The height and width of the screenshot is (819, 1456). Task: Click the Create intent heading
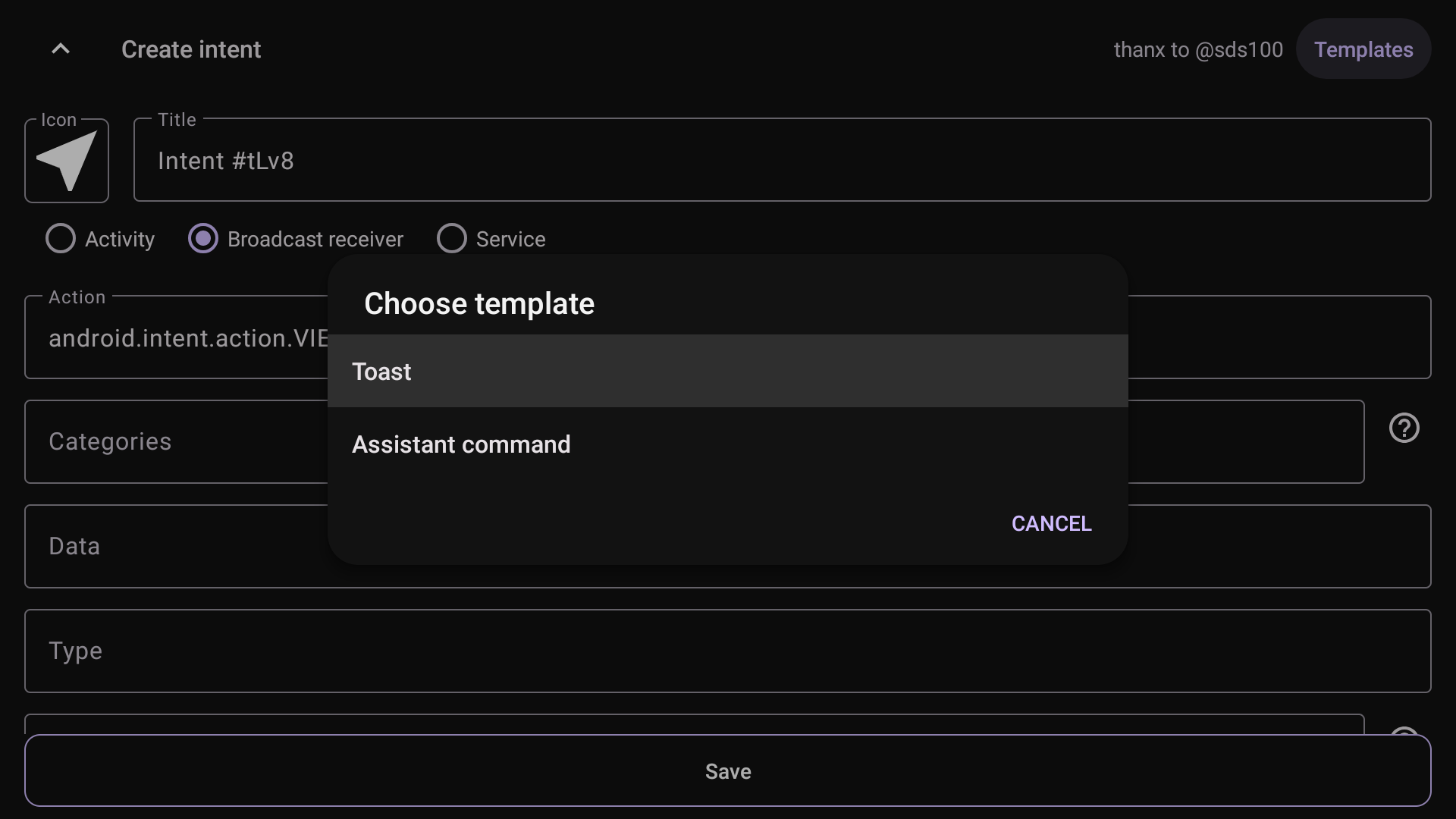(x=191, y=50)
